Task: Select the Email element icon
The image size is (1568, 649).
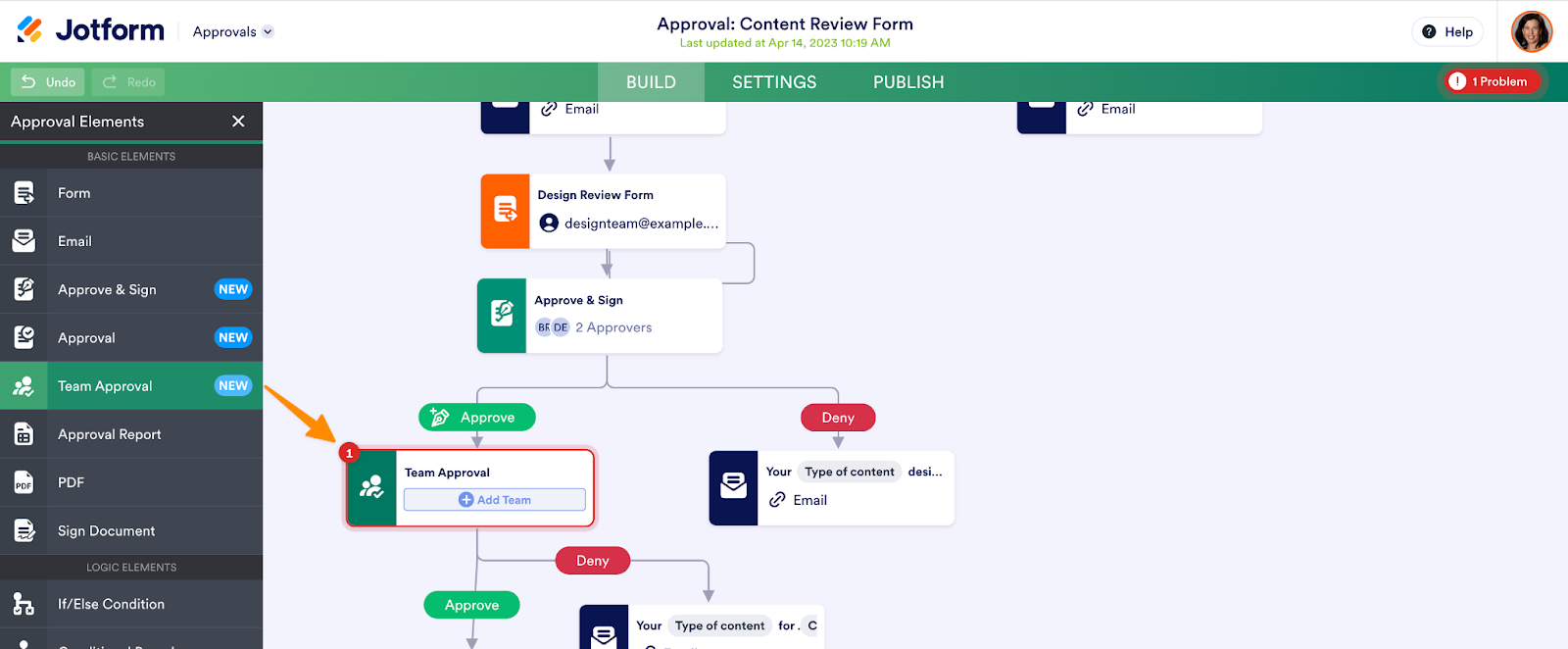Action: coord(24,241)
